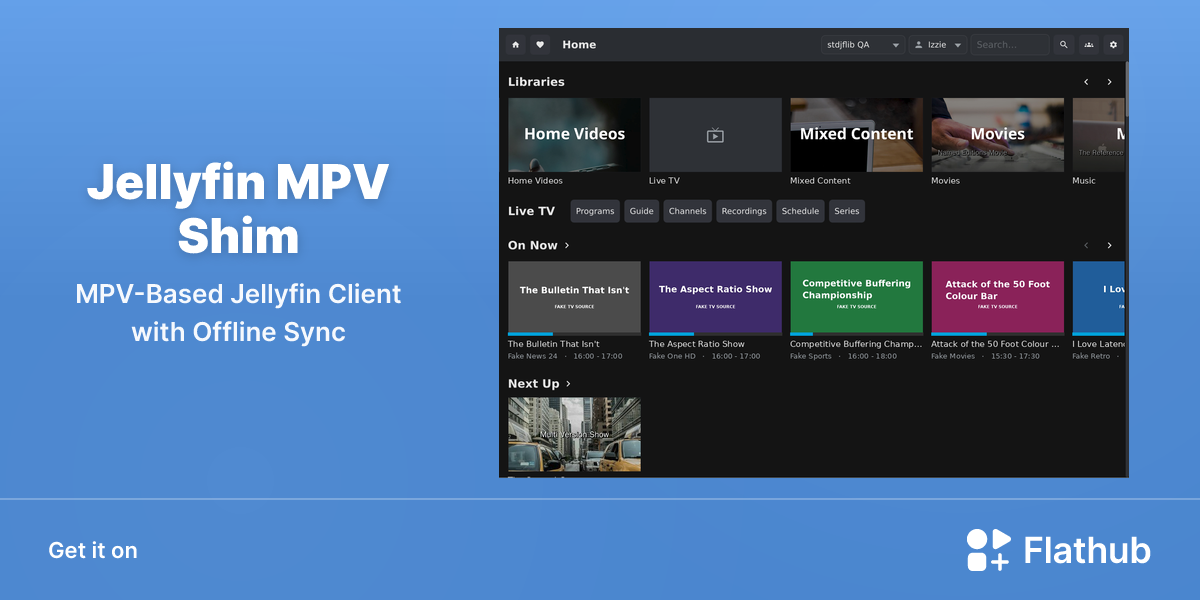Expand the Next Up section heading
The image size is (1200, 600).
[540, 384]
